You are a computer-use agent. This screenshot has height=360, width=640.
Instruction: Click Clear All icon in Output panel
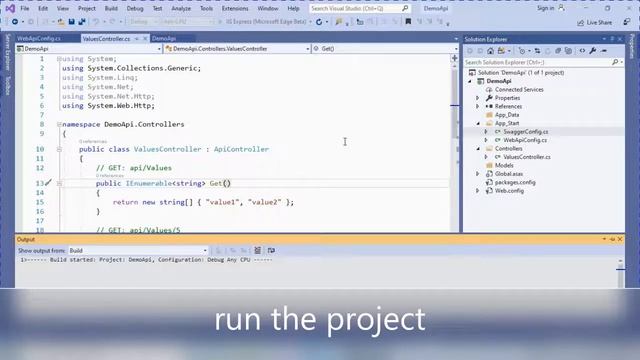(x=258, y=250)
